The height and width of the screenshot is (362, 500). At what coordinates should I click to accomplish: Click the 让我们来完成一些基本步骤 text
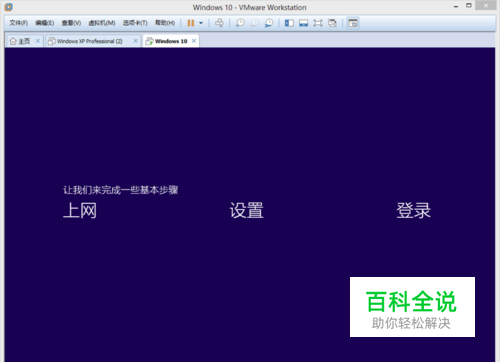coord(121,190)
